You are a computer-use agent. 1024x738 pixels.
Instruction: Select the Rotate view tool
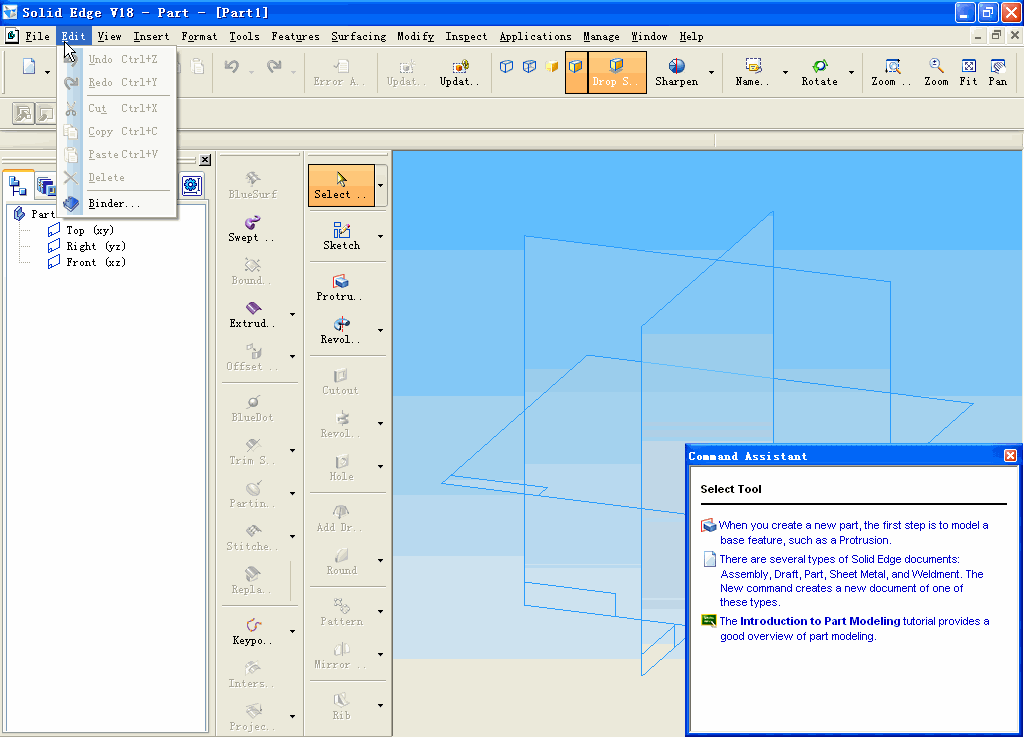click(x=819, y=72)
